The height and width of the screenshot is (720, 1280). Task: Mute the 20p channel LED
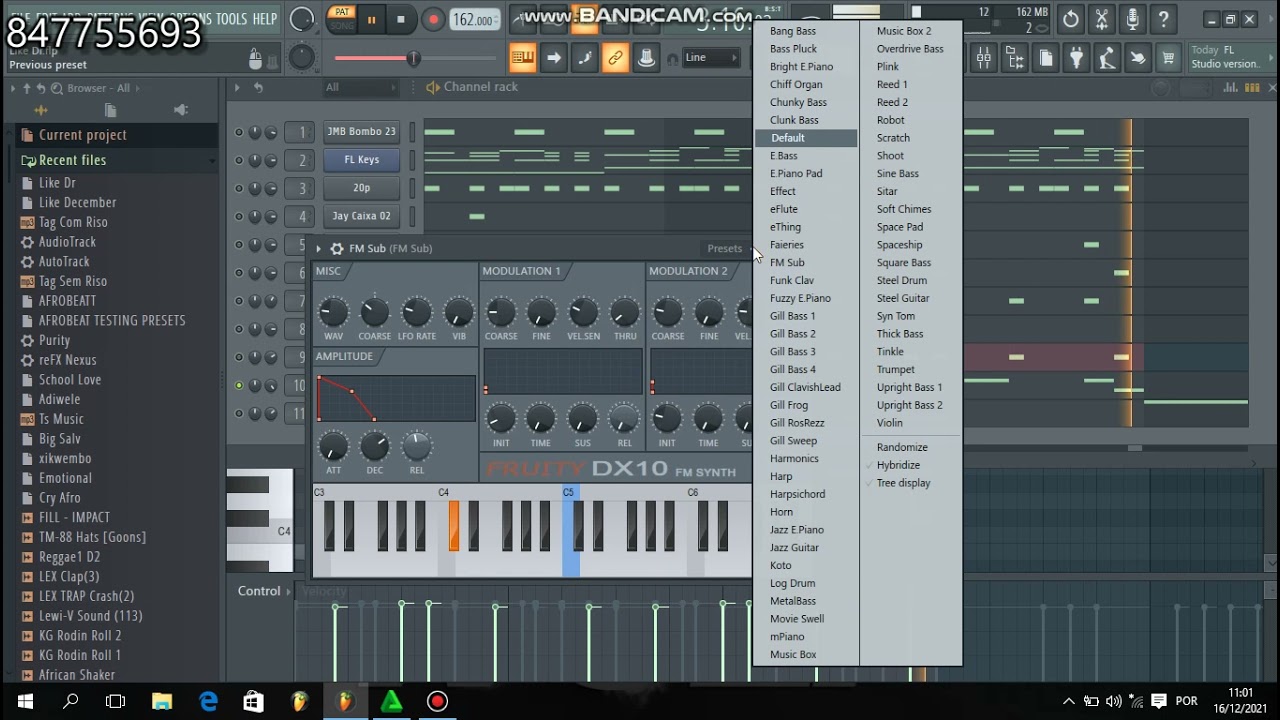tap(239, 188)
